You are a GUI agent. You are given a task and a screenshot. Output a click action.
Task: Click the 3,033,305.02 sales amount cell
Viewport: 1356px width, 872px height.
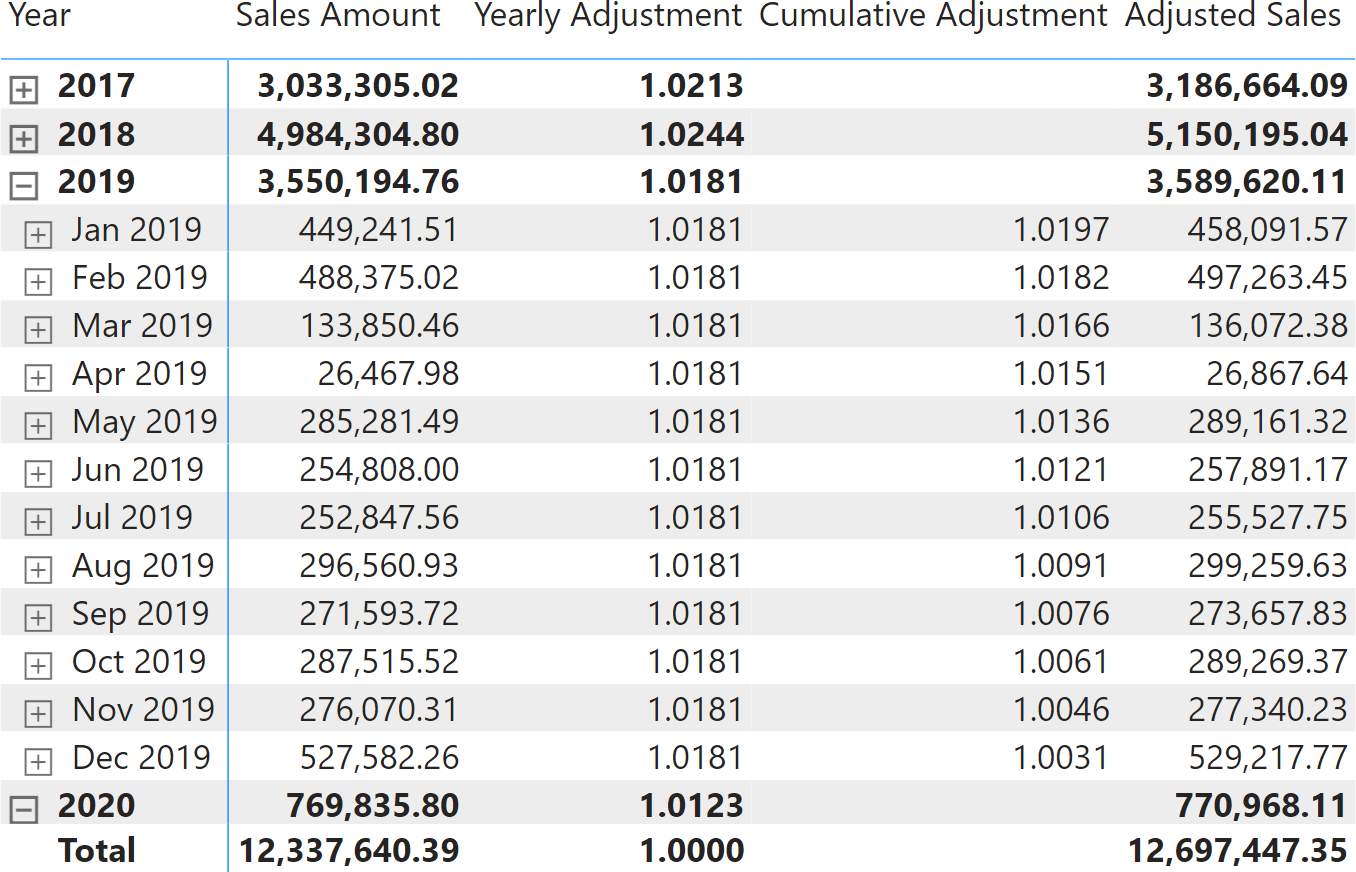pyautogui.click(x=358, y=86)
